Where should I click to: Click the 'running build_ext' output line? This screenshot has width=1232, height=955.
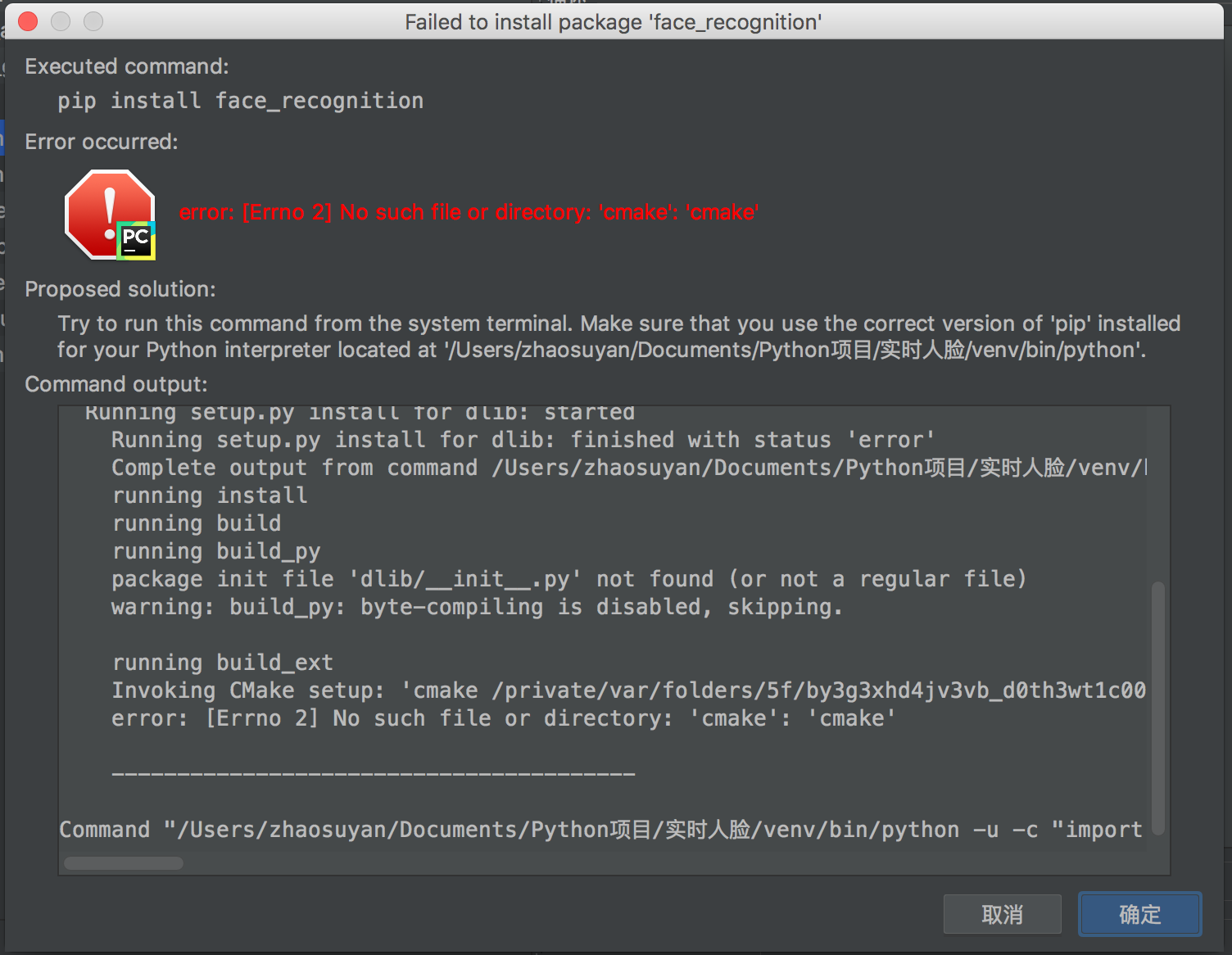pos(222,663)
